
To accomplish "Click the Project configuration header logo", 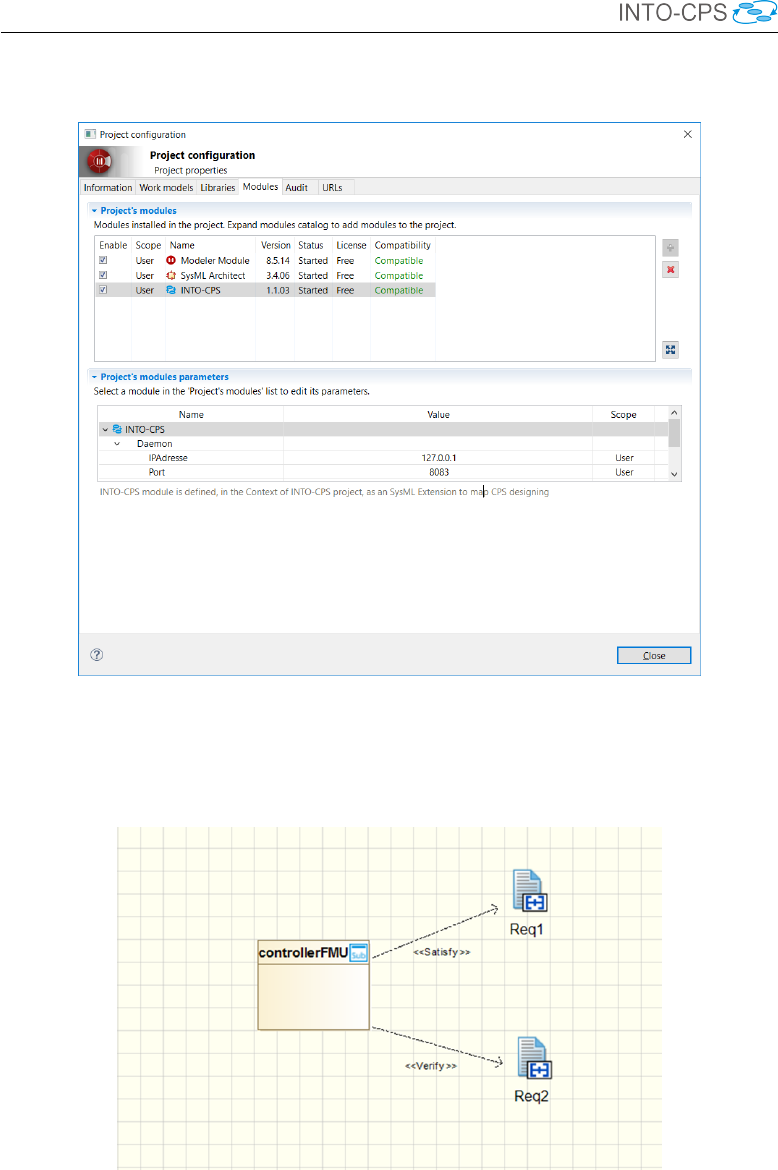I will (x=99, y=161).
